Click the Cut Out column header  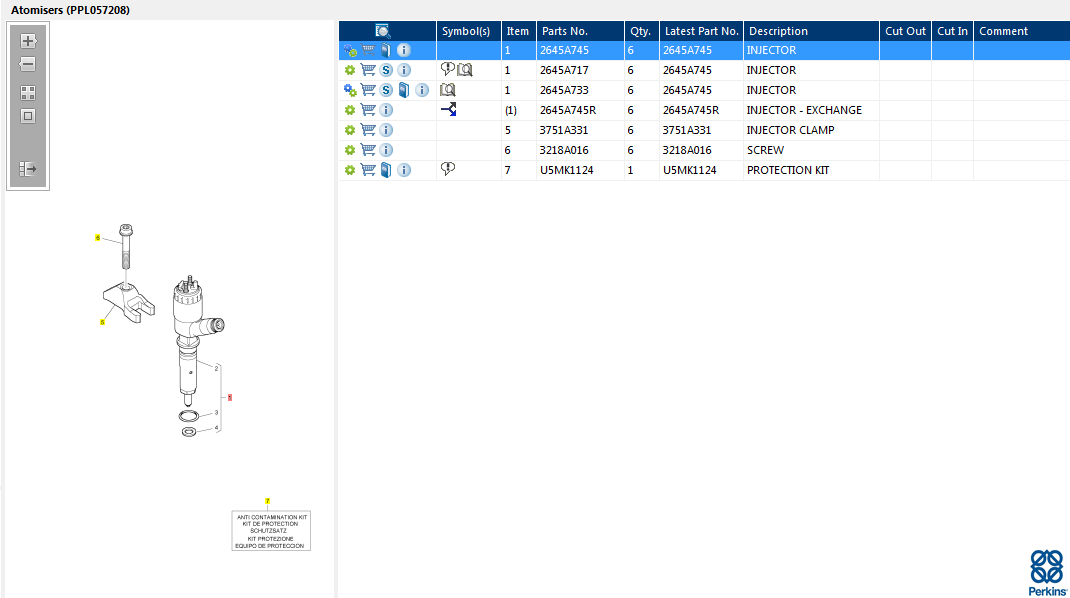point(906,31)
